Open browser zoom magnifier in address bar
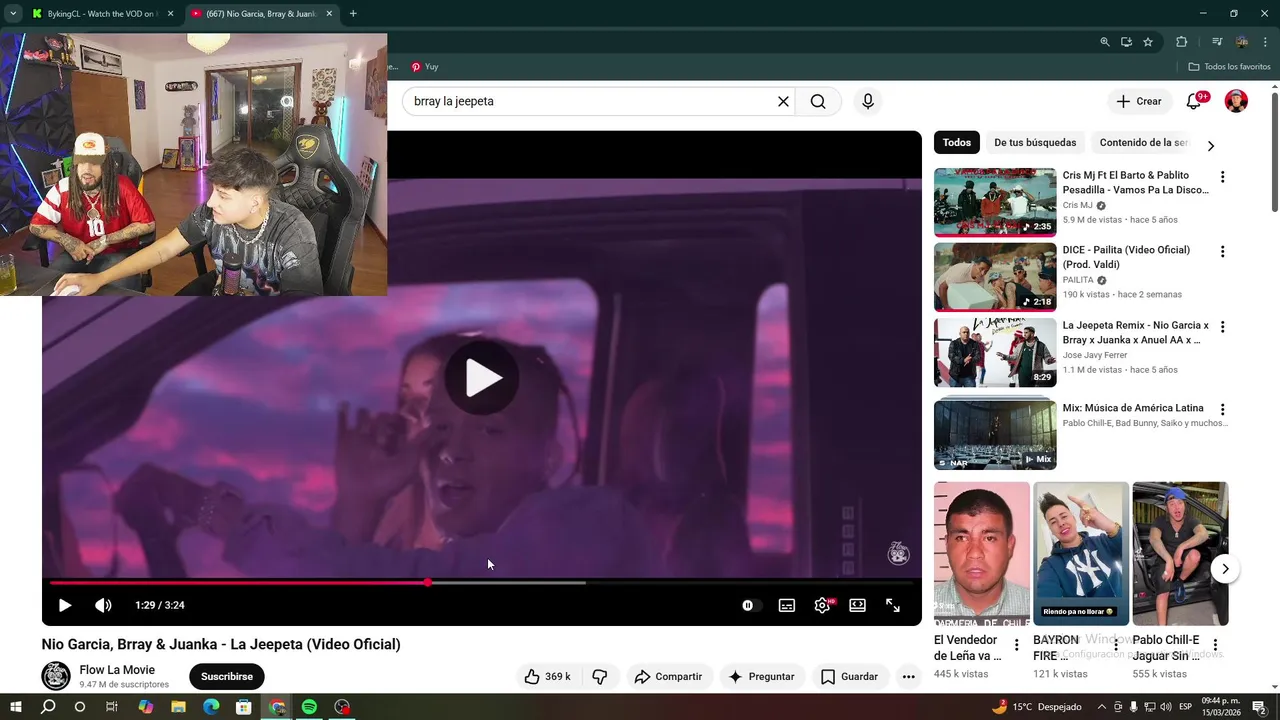This screenshot has height=720, width=1280. coord(1105,42)
